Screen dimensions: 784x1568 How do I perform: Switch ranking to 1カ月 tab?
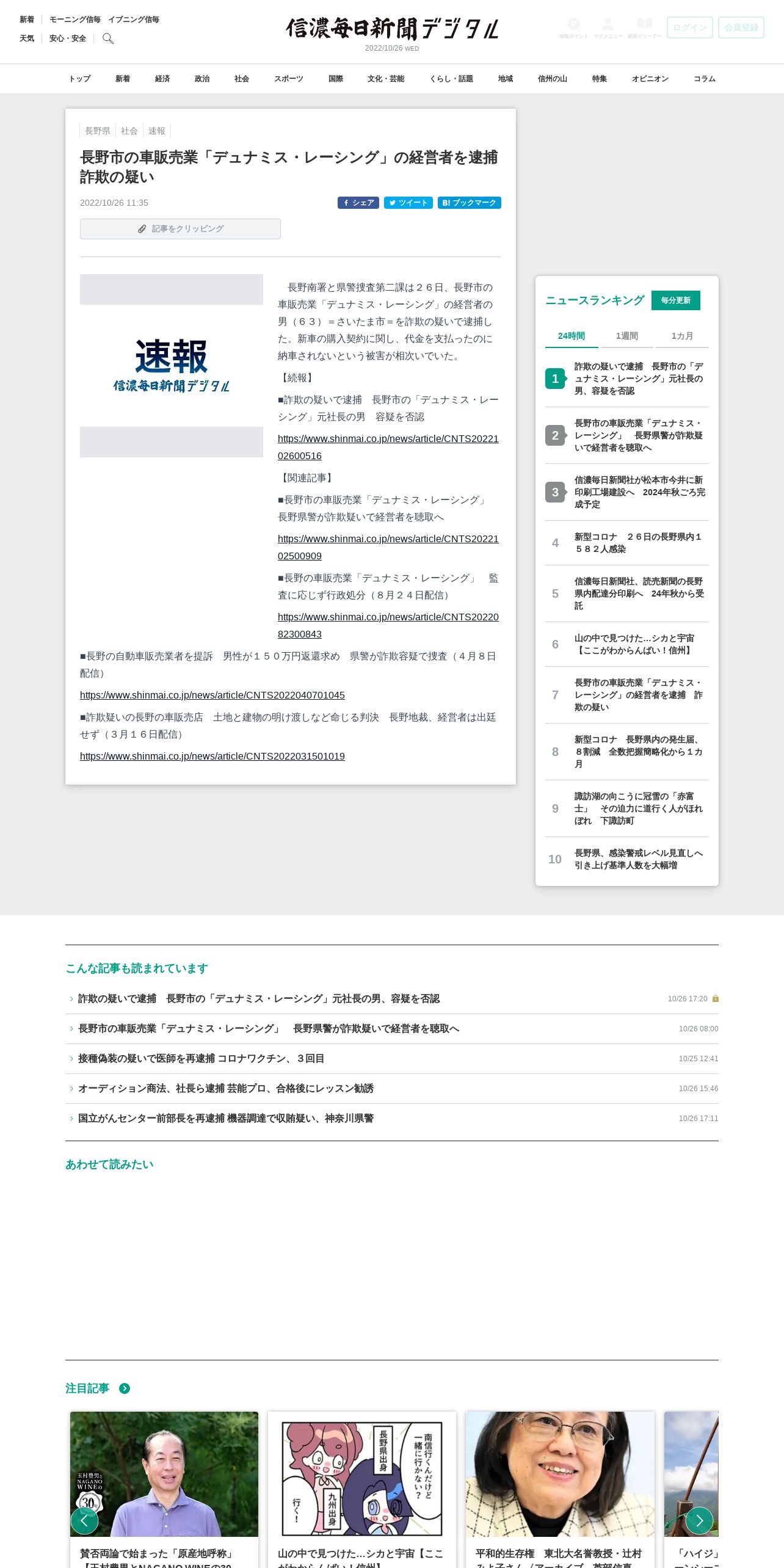pos(682,336)
